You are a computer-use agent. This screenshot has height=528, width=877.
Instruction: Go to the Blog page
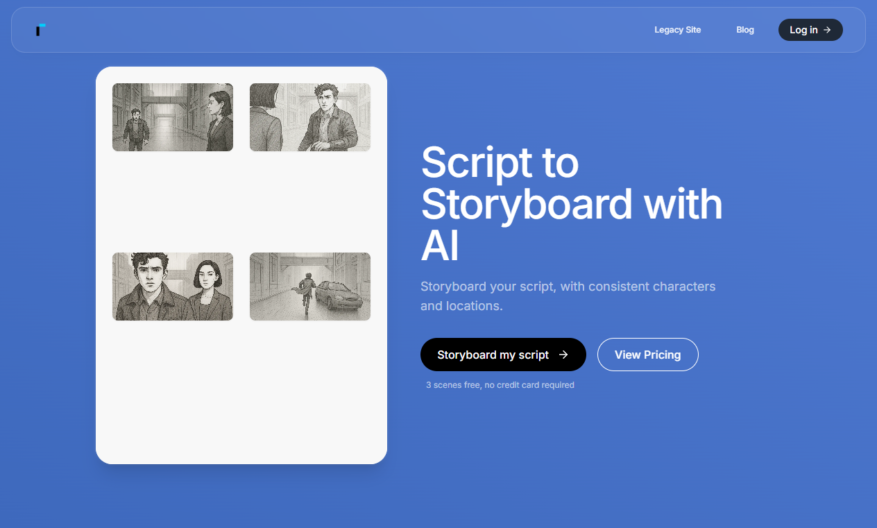[745, 30]
